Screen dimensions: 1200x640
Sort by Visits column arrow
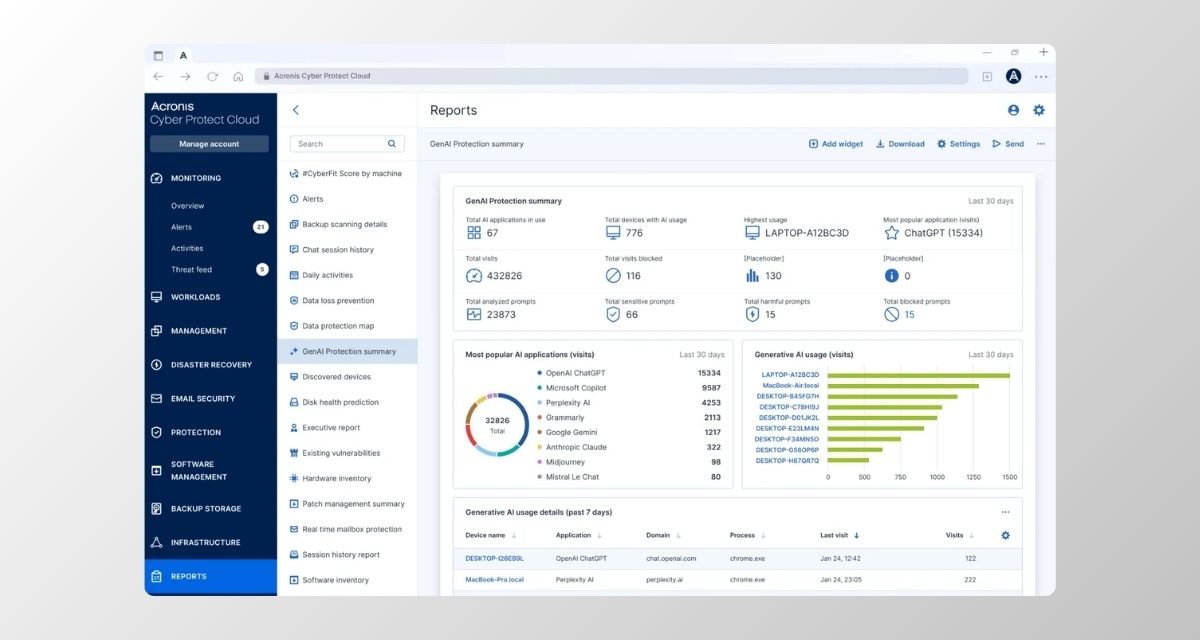pos(973,536)
